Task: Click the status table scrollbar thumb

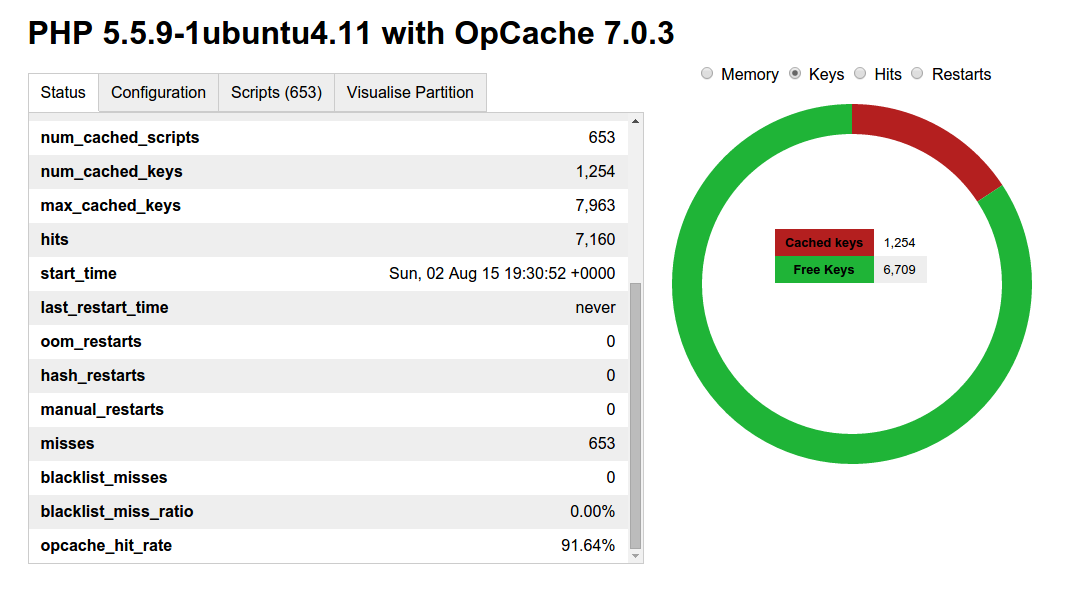Action: pos(636,416)
